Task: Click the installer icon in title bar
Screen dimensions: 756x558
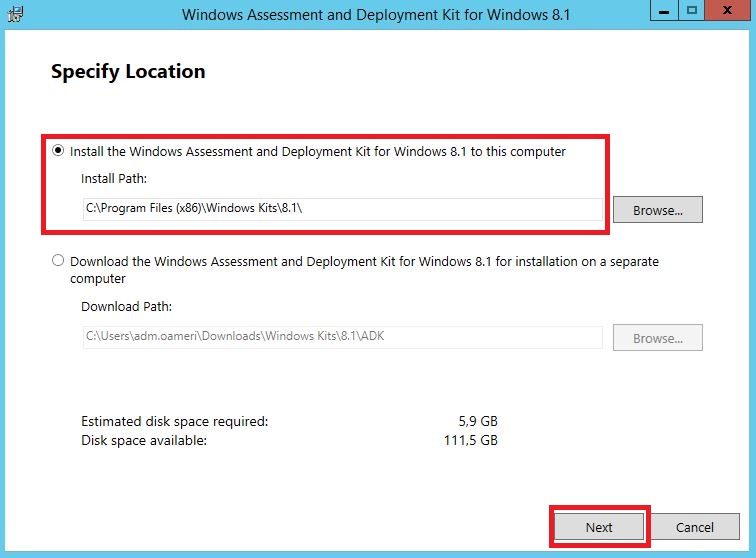Action: [16, 14]
